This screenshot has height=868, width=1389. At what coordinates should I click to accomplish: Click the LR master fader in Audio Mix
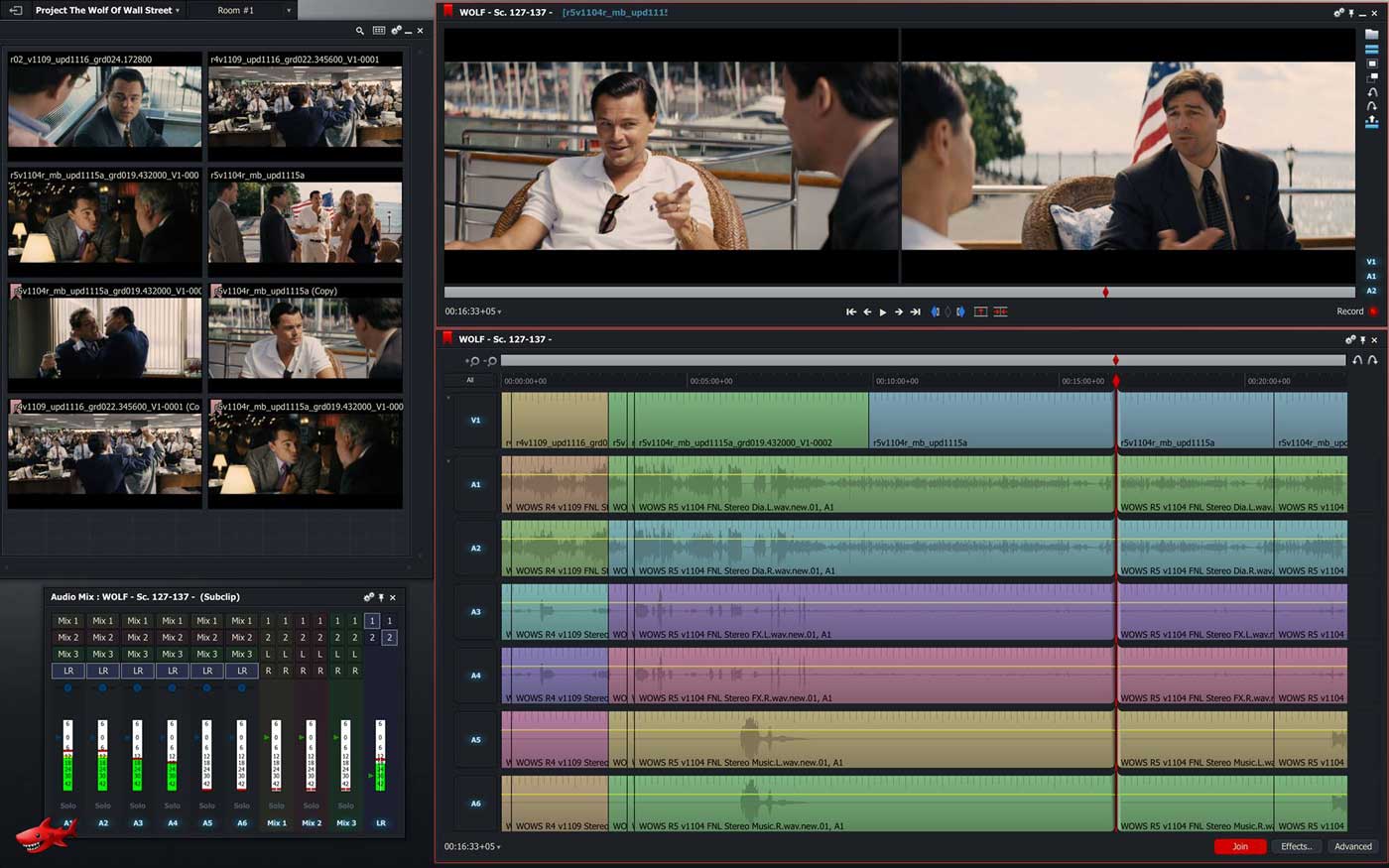click(380, 755)
